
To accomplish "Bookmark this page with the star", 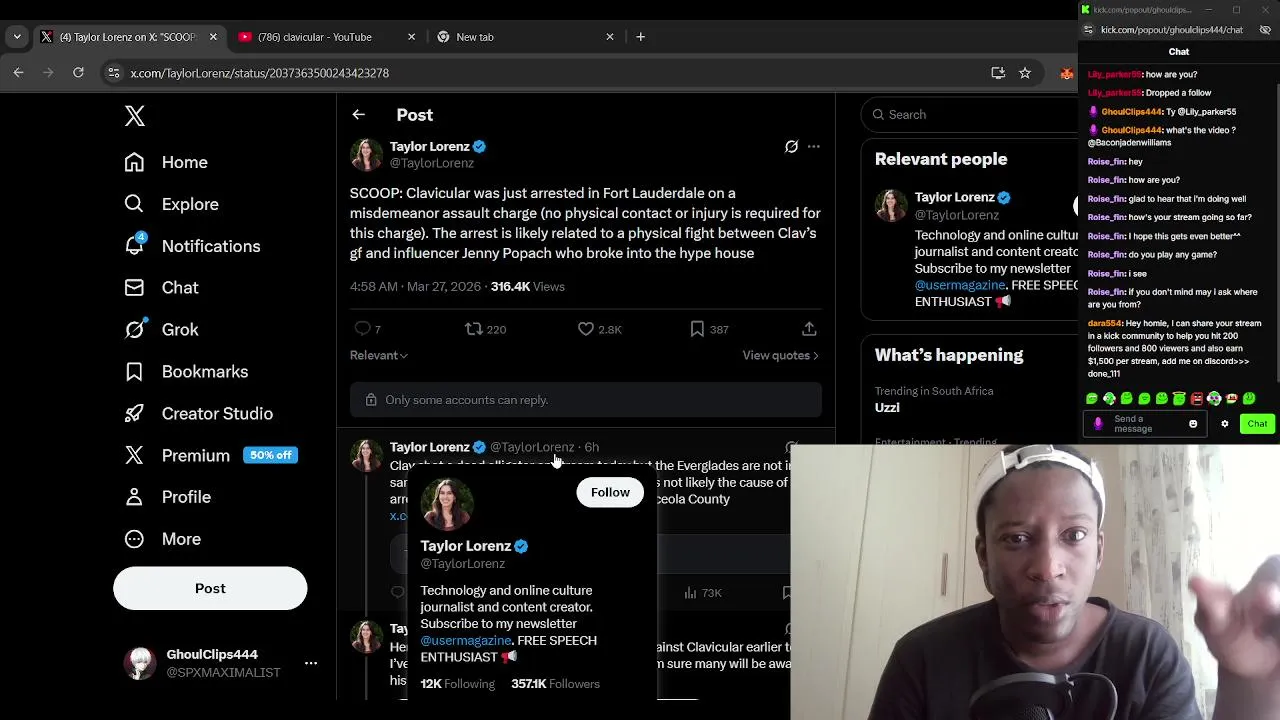I will pyautogui.click(x=1025, y=73).
